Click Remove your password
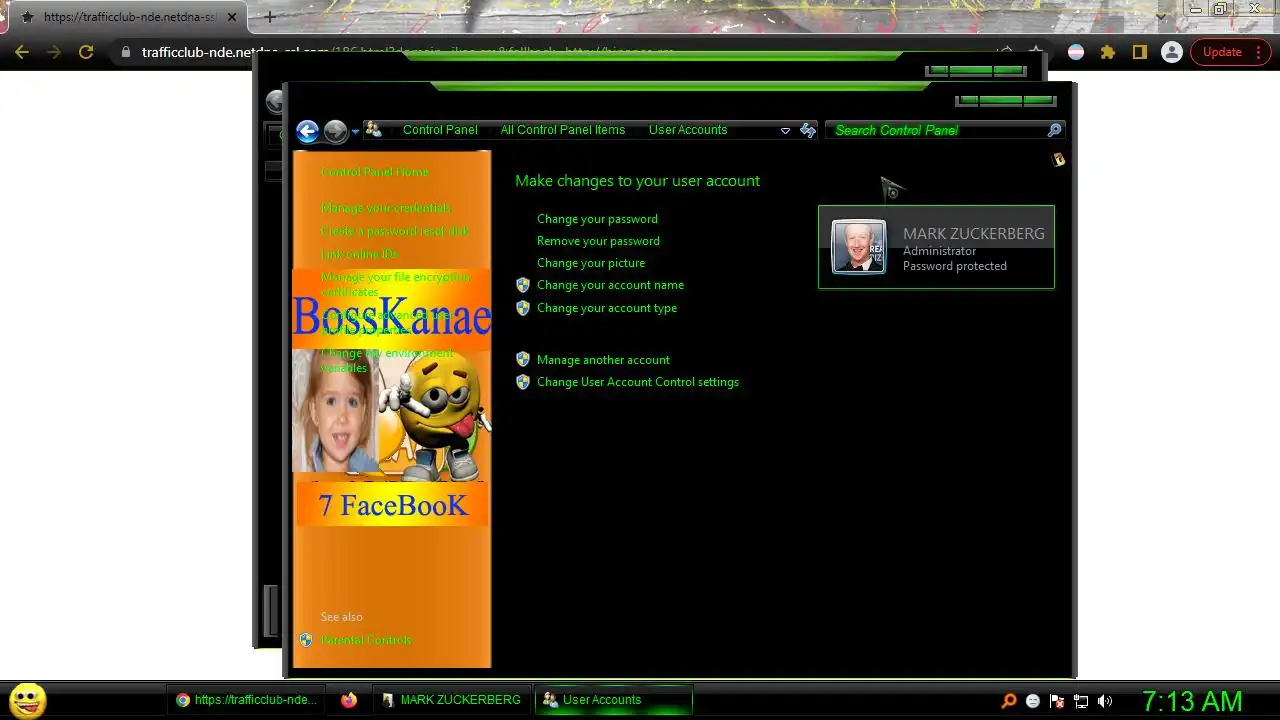1280x720 pixels. [x=598, y=241]
